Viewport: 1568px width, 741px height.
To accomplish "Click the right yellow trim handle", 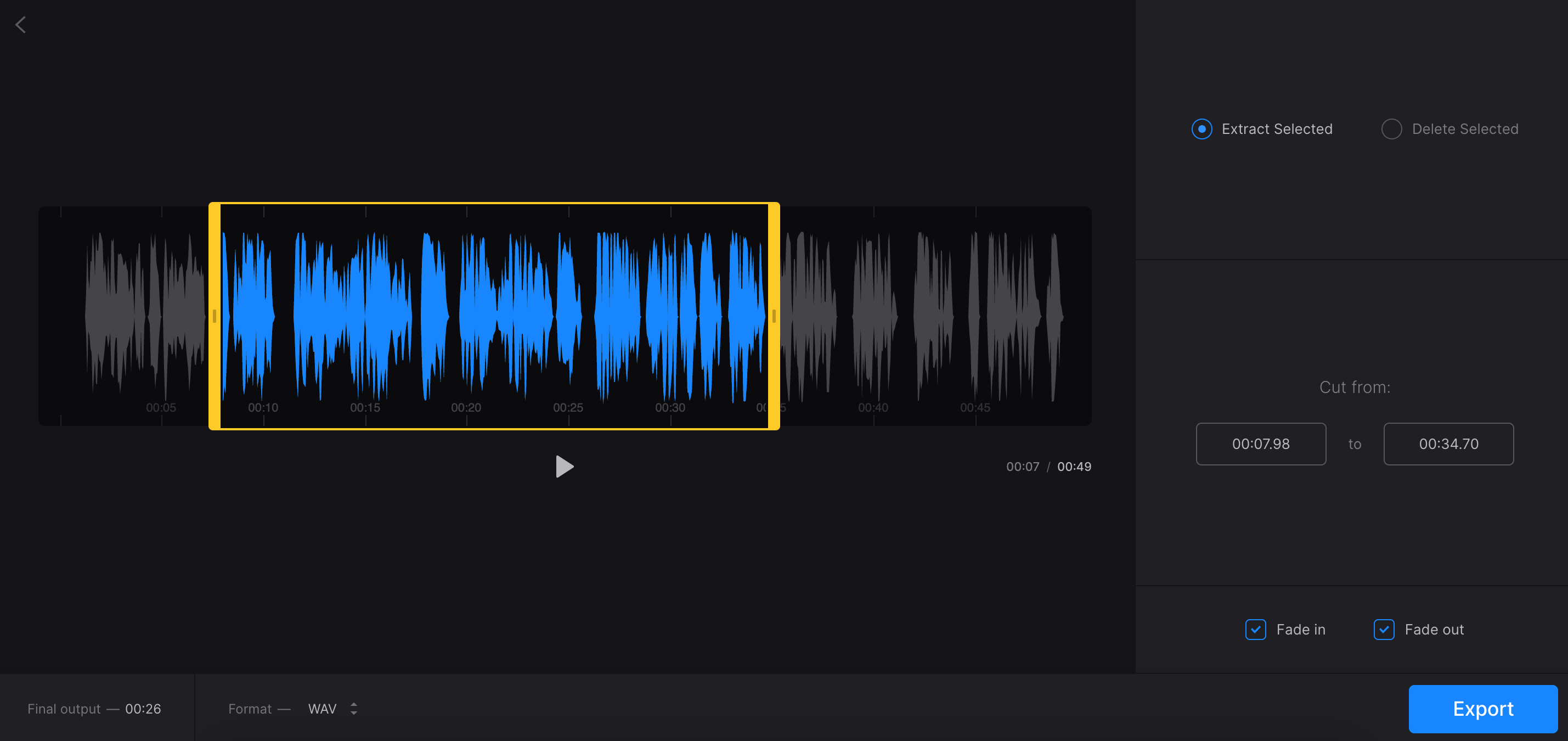I will click(x=774, y=316).
